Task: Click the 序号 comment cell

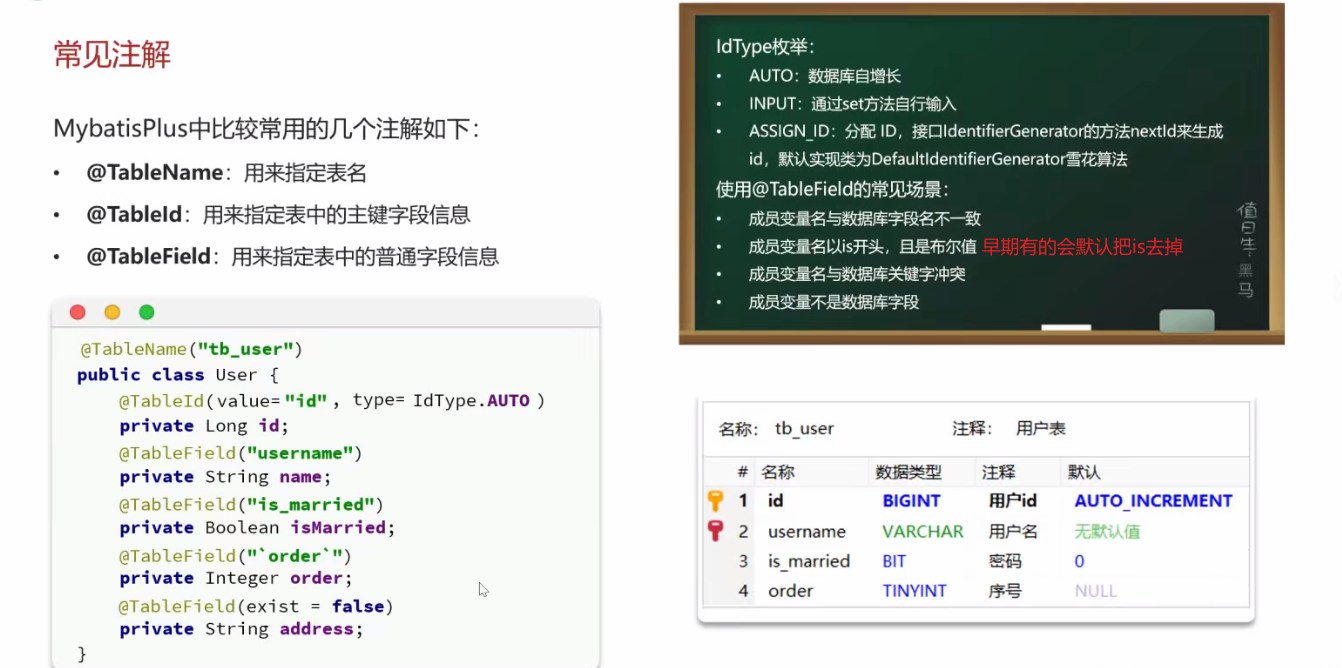Action: tap(1005, 591)
